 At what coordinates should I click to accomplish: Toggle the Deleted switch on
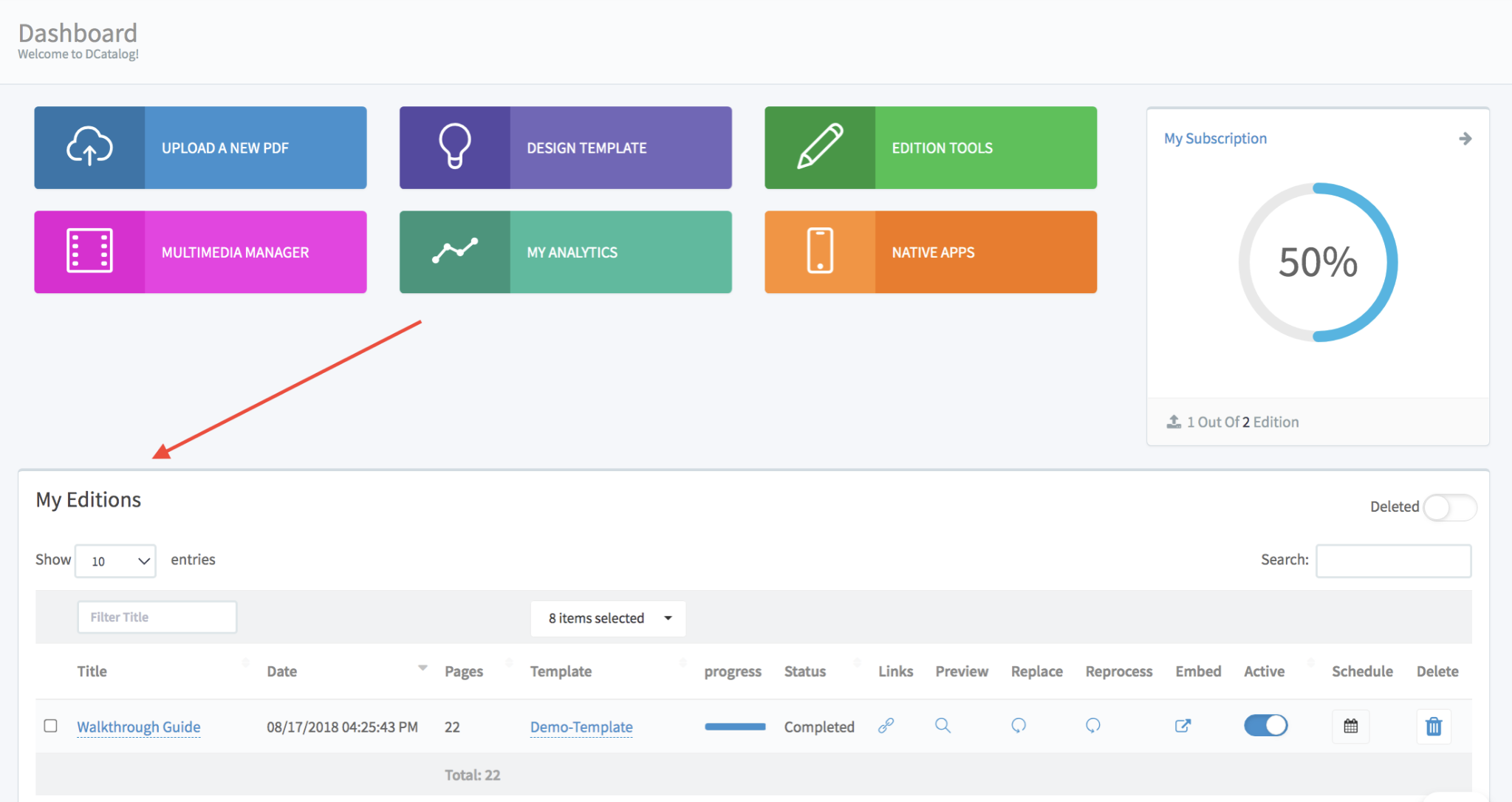click(x=1449, y=507)
